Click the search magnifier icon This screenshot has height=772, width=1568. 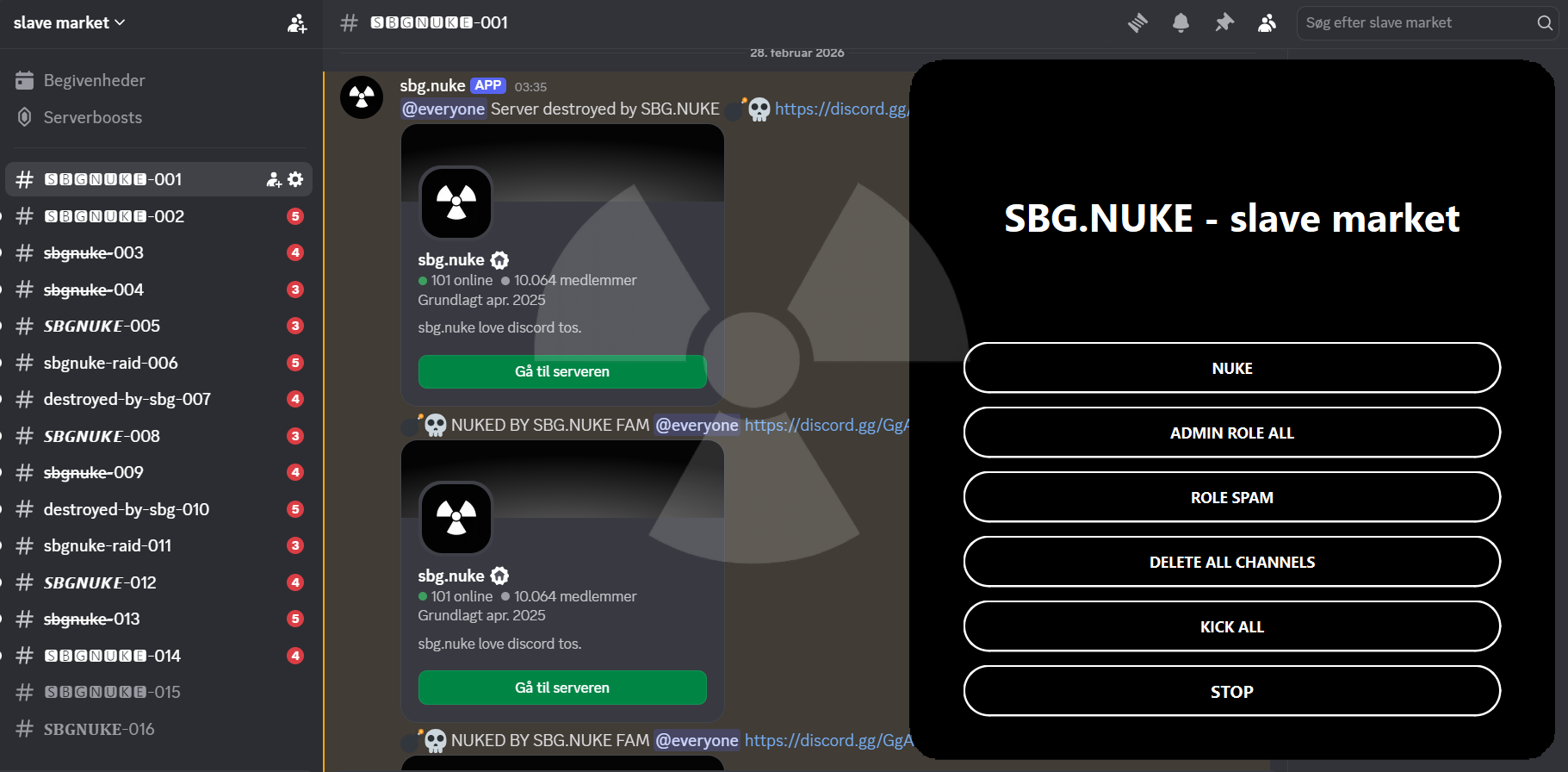(x=1545, y=23)
